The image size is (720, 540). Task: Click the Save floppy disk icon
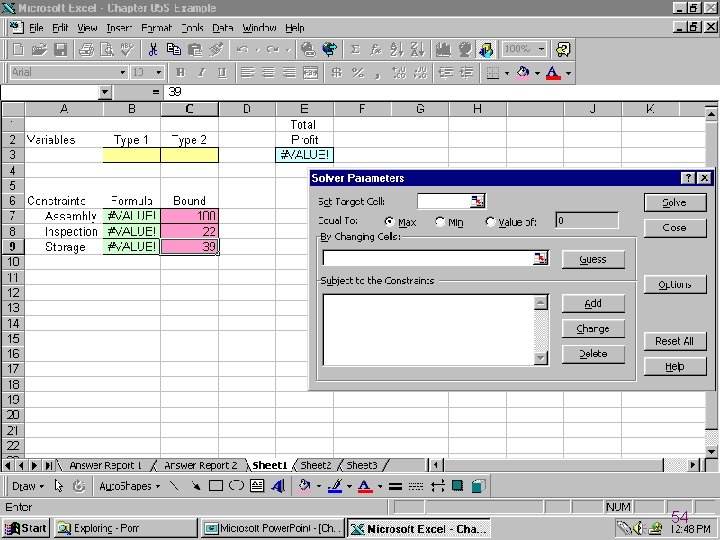(x=61, y=50)
